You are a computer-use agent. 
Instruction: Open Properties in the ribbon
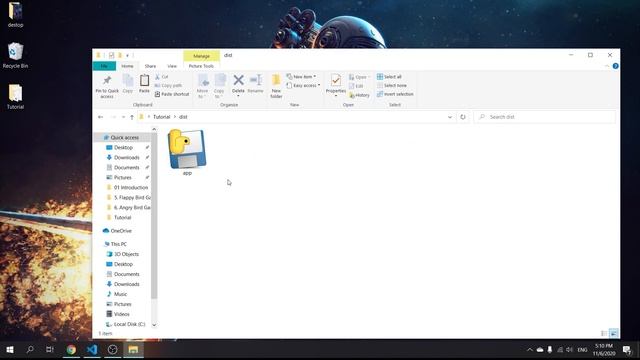336,84
